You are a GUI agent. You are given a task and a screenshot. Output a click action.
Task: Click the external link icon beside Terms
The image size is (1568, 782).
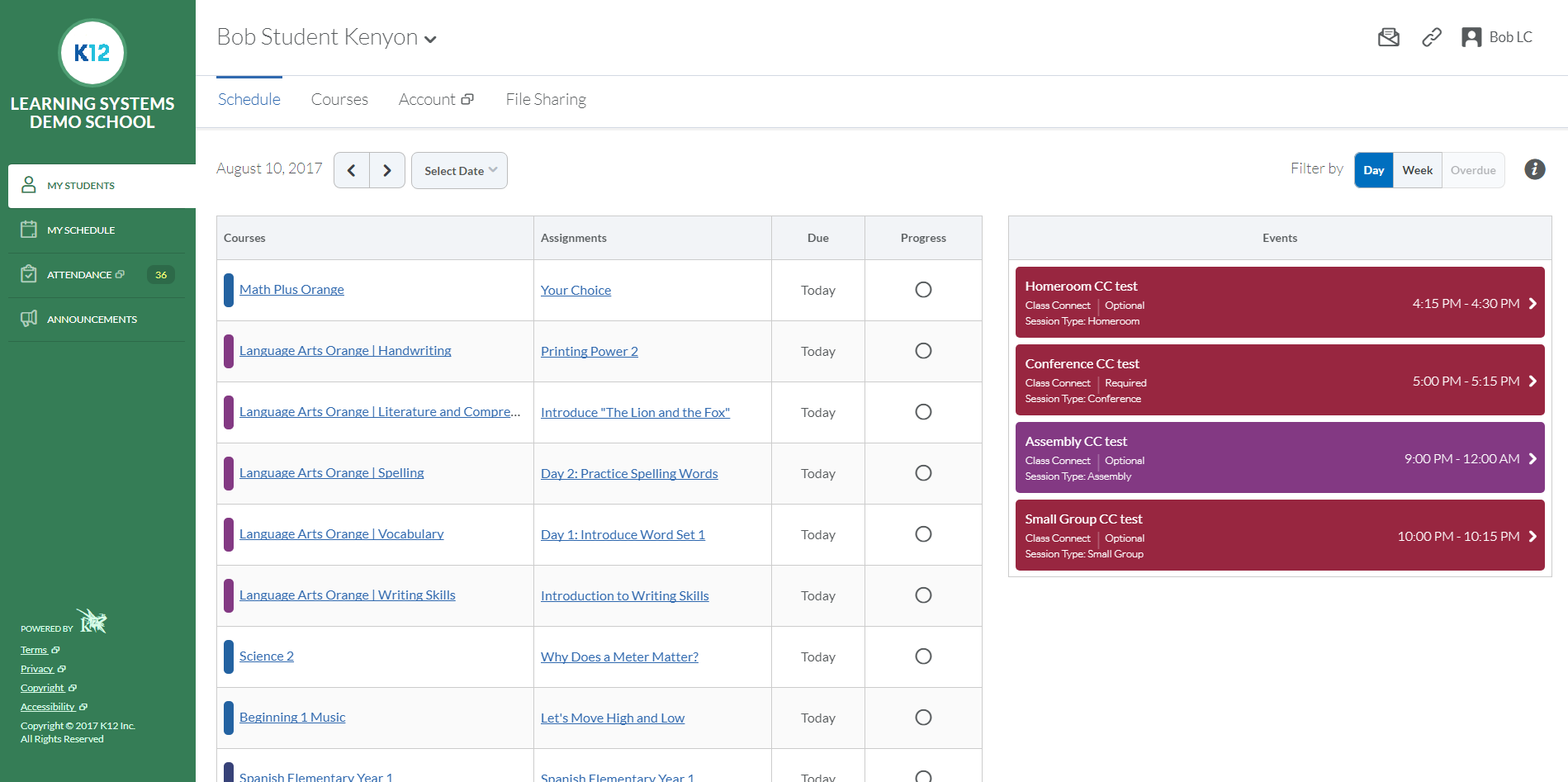55,650
